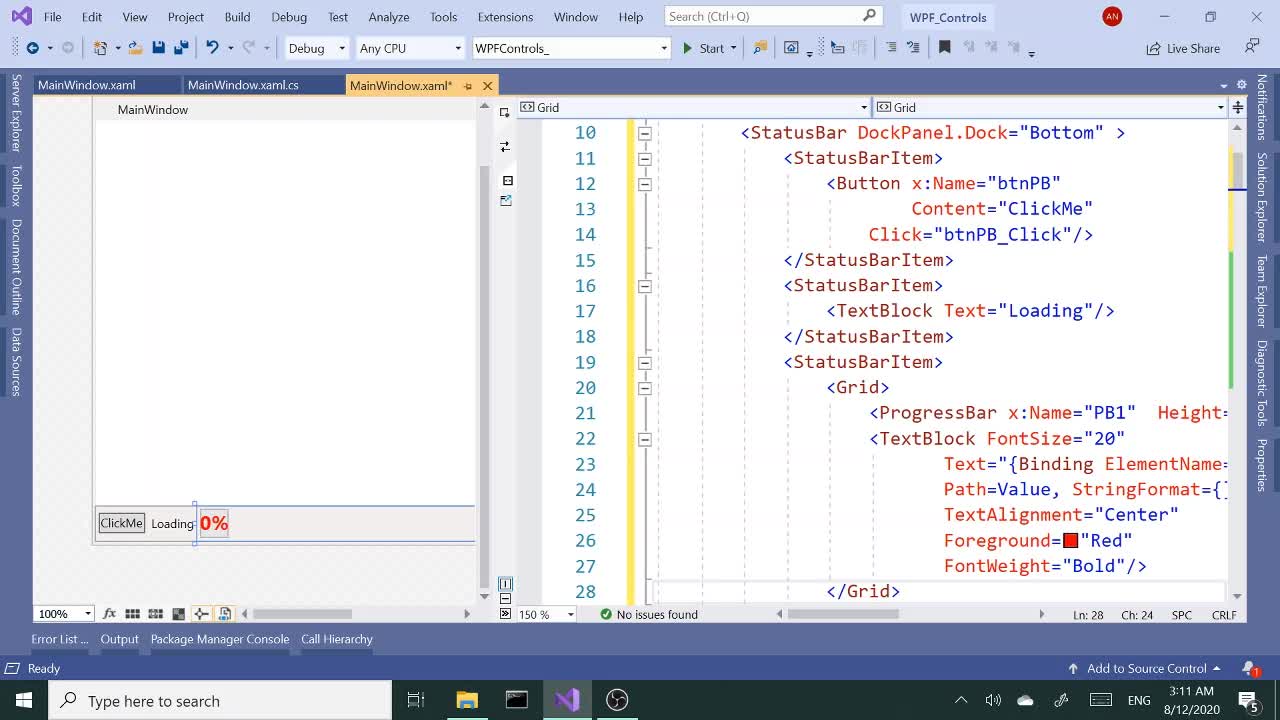The height and width of the screenshot is (720, 1280).
Task: Click the Live Share button
Action: (x=1183, y=48)
